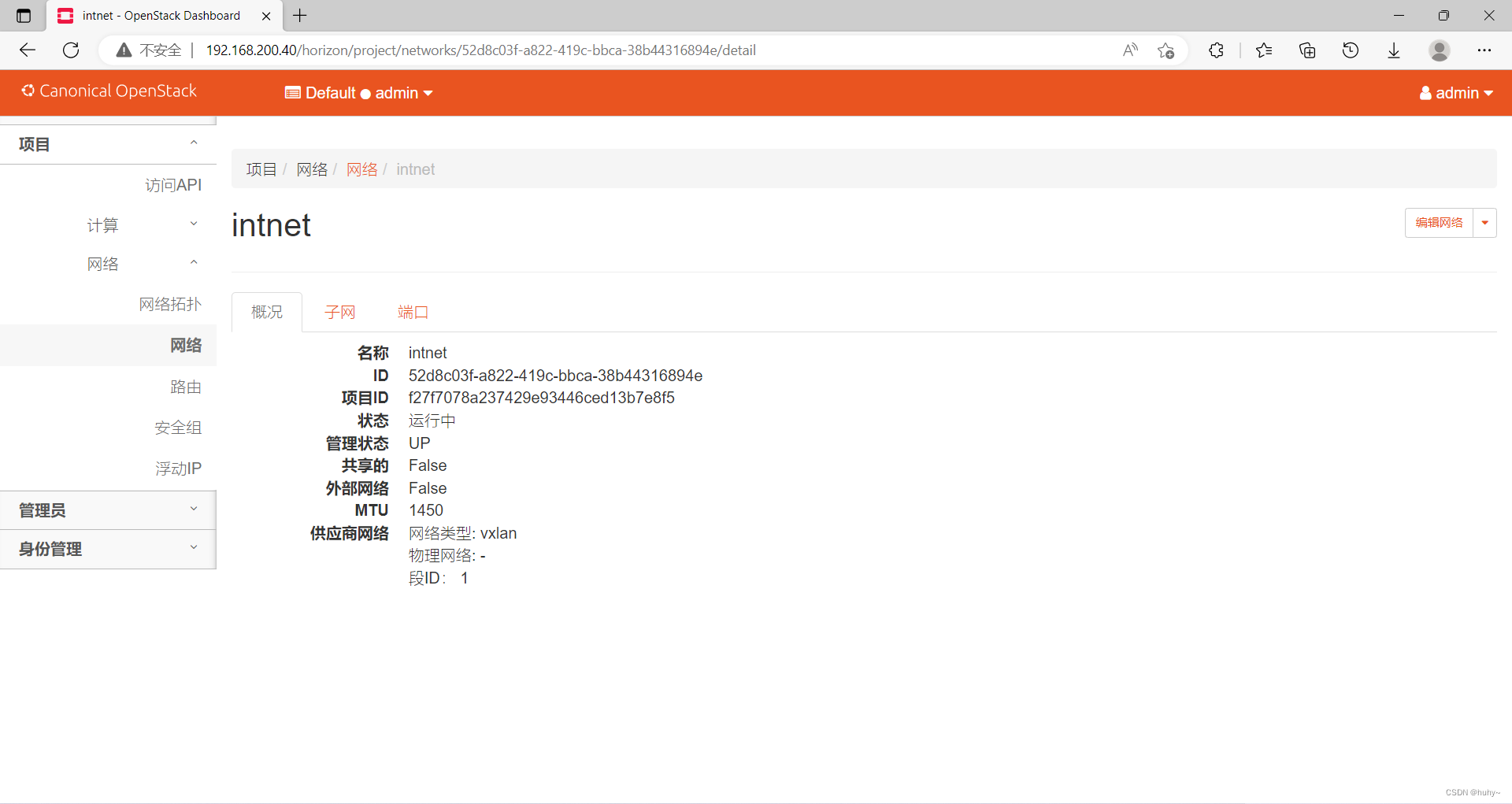Click the MTU value 1450
1512x804 pixels.
pyautogui.click(x=426, y=510)
